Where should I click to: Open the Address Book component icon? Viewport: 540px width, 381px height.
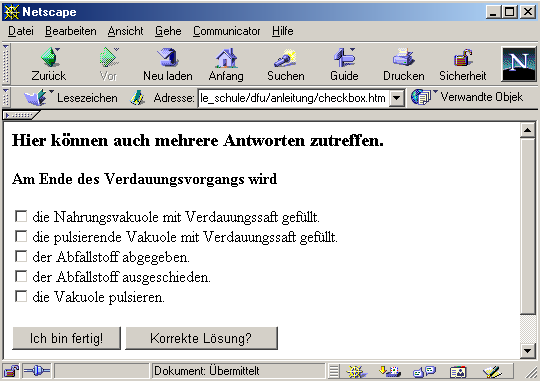click(458, 371)
